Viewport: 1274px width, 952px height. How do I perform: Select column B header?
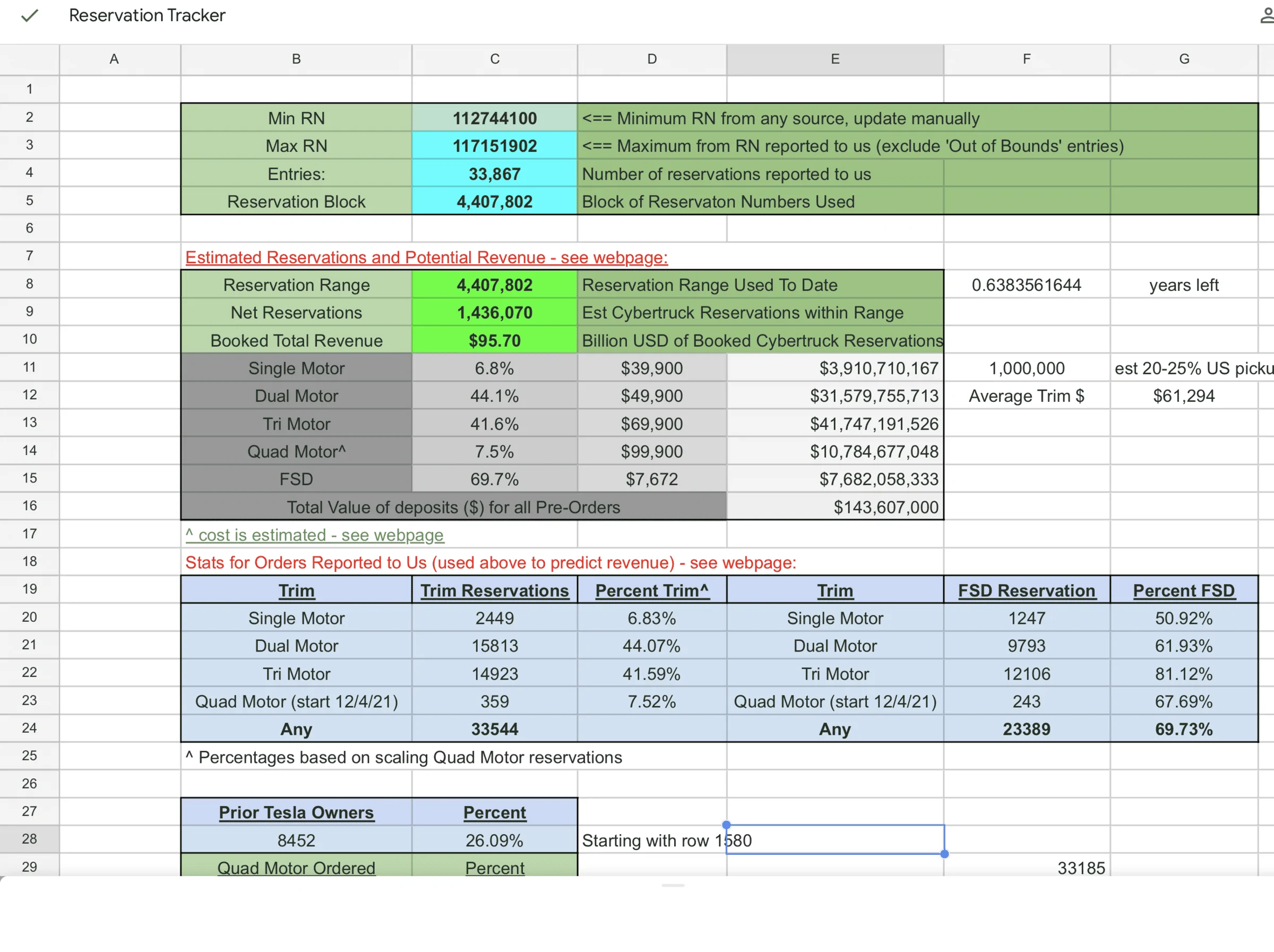tap(296, 59)
